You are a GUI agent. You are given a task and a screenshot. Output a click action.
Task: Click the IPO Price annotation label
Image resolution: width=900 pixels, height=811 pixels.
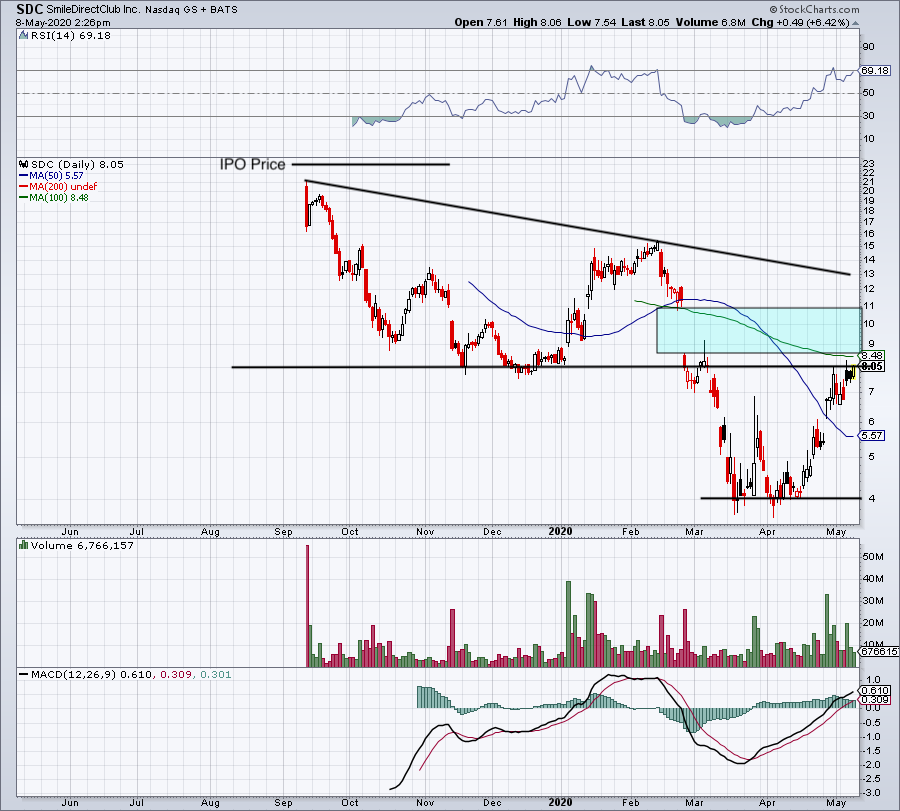[253, 164]
